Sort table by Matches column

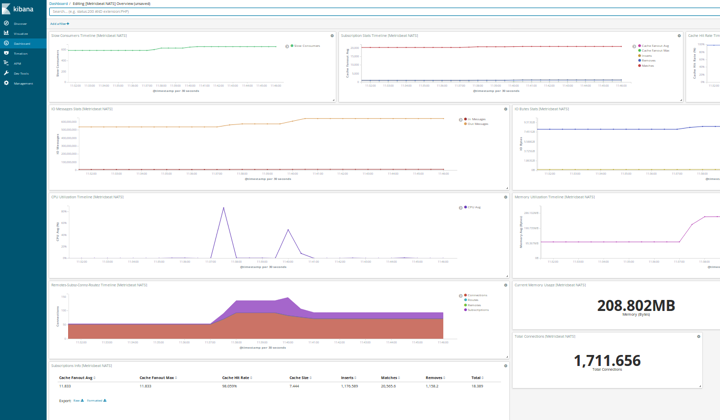(391, 378)
